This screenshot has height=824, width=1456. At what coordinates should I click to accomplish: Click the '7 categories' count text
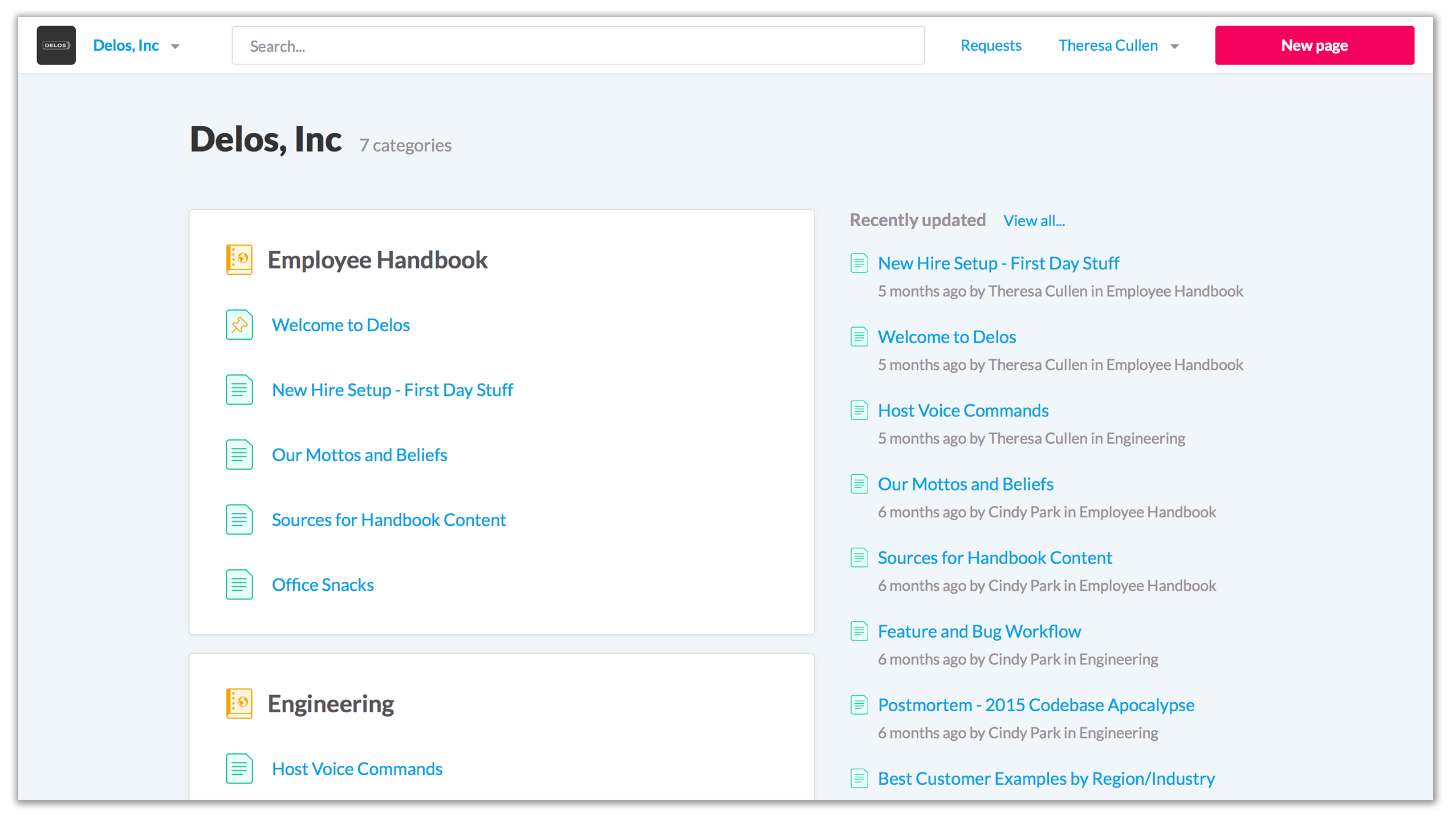pos(405,145)
